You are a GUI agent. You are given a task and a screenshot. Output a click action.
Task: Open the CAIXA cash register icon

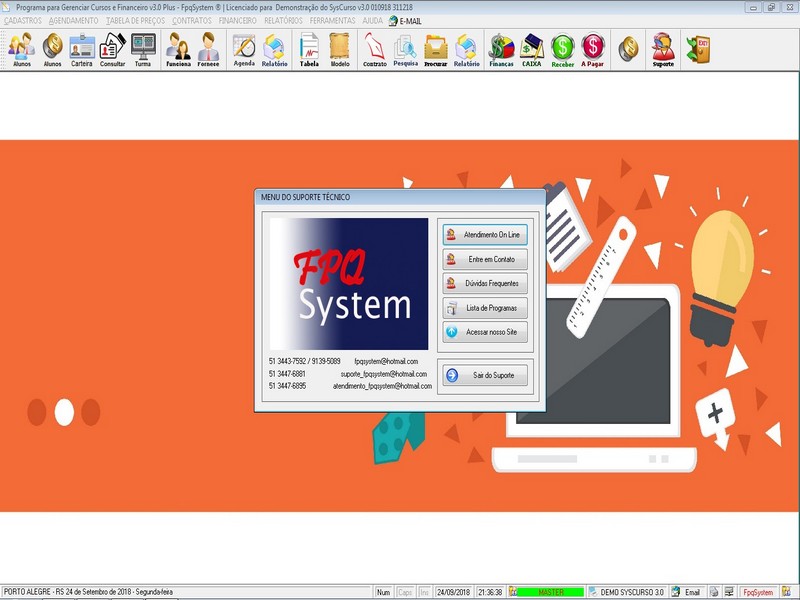532,49
